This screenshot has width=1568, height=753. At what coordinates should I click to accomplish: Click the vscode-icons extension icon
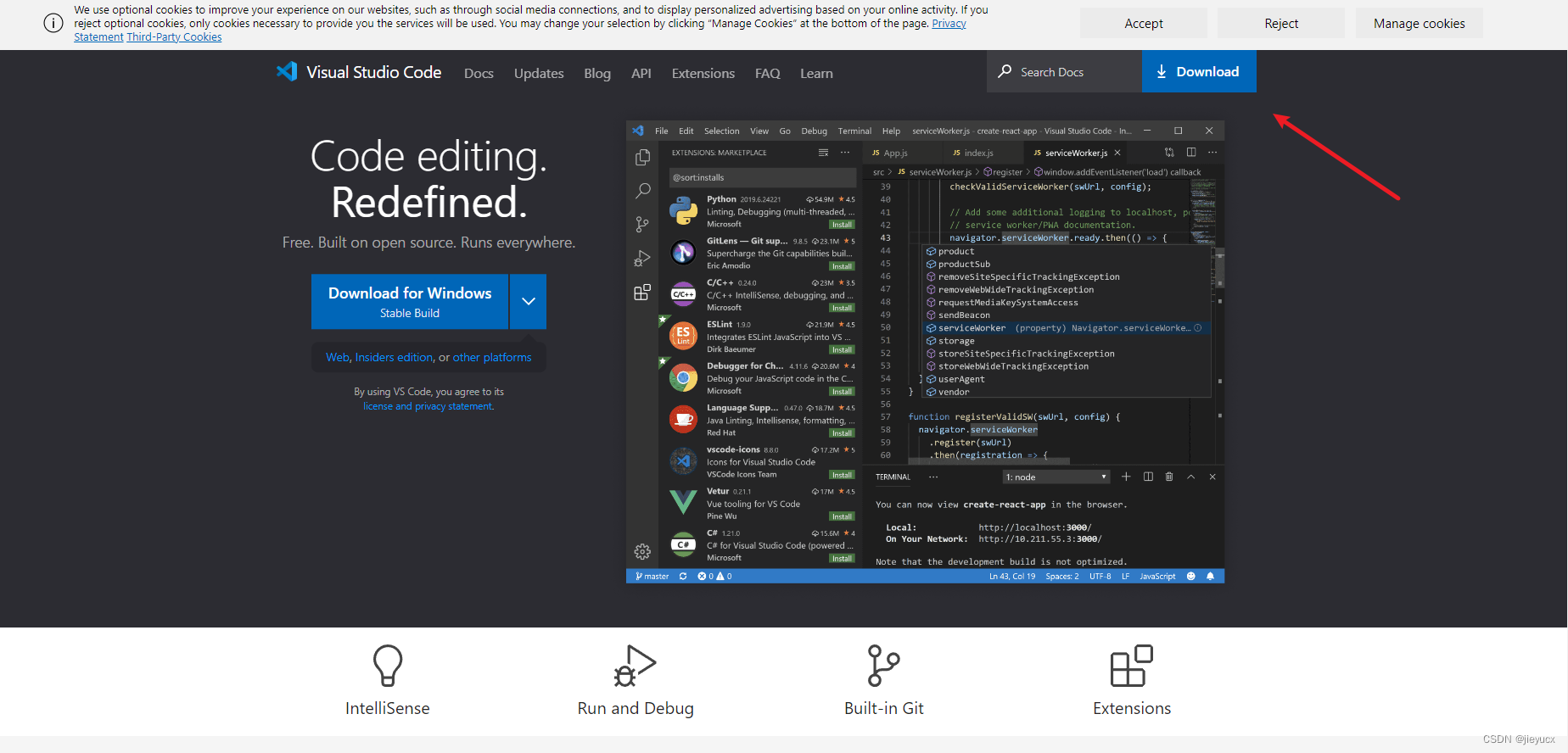coord(683,460)
